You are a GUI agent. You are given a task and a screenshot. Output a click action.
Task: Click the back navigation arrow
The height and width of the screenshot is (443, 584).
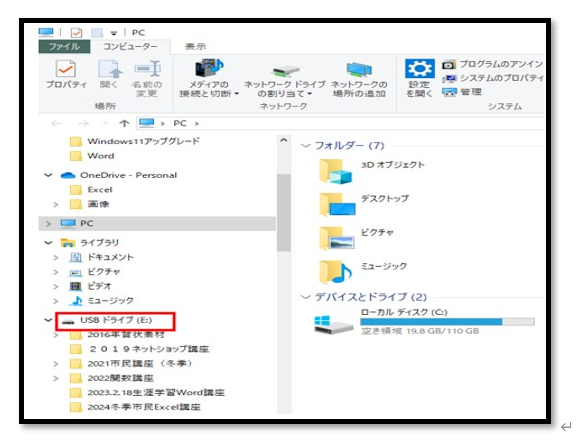56,123
